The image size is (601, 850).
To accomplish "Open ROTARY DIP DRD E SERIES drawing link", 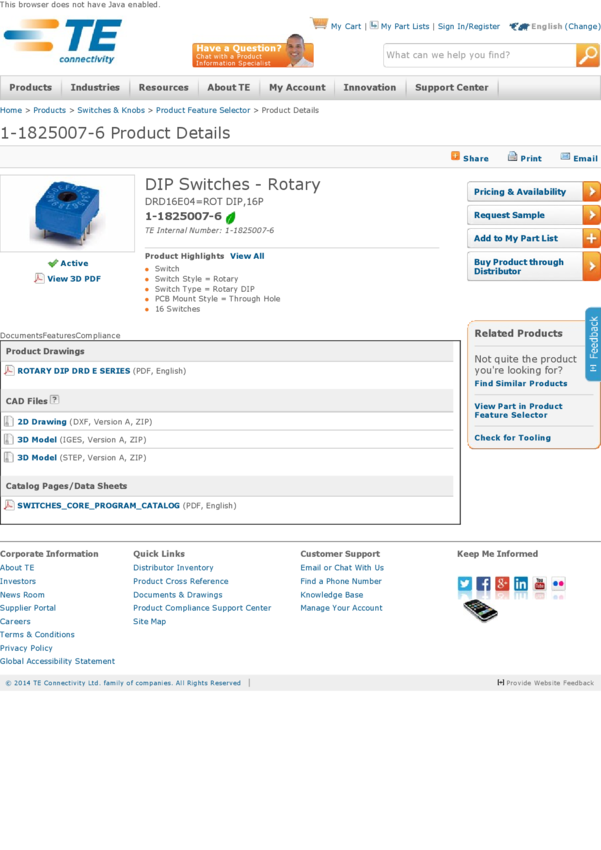I will [x=74, y=371].
